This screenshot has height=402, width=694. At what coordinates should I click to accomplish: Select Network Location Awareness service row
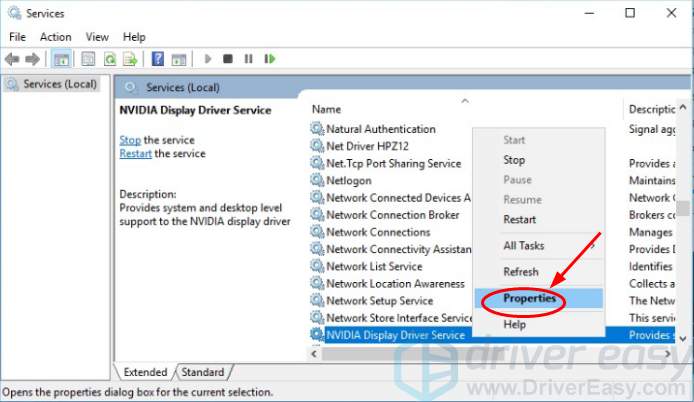point(395,283)
